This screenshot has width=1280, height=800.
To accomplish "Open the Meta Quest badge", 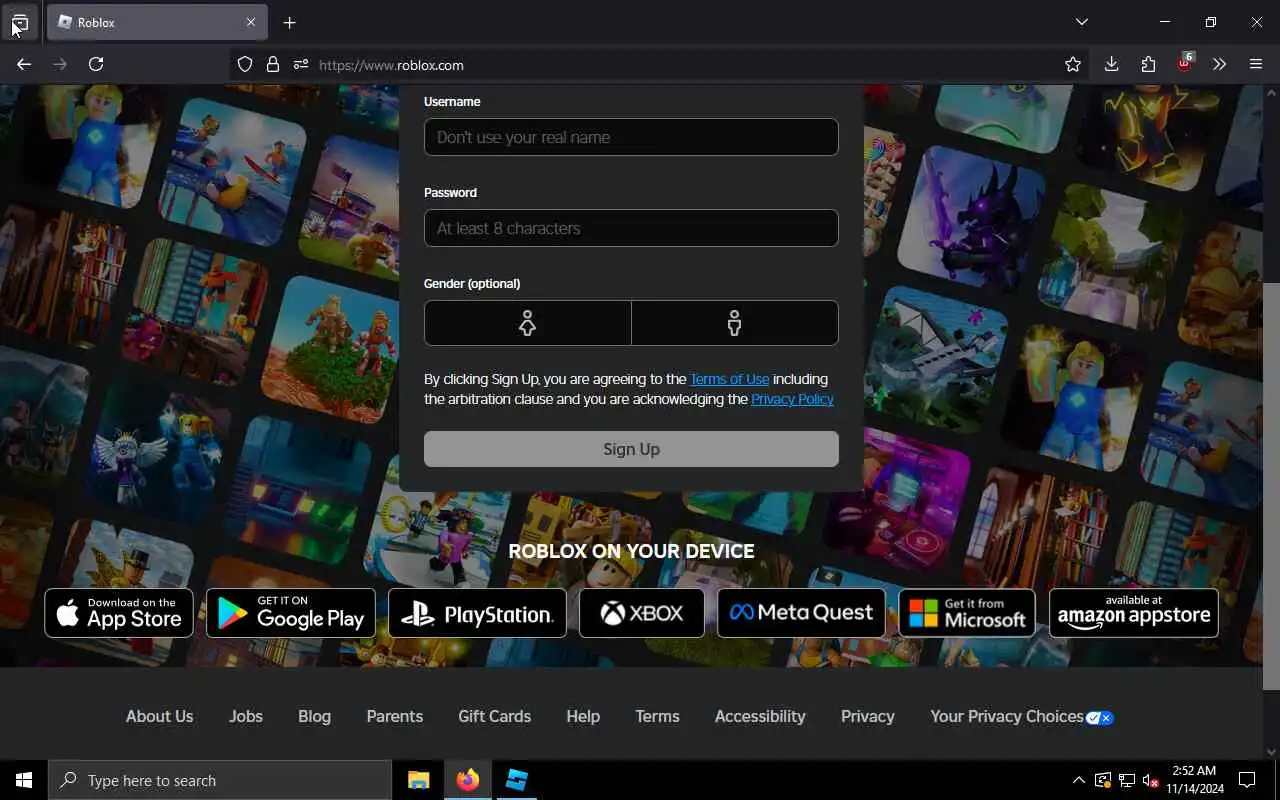I will click(x=801, y=613).
